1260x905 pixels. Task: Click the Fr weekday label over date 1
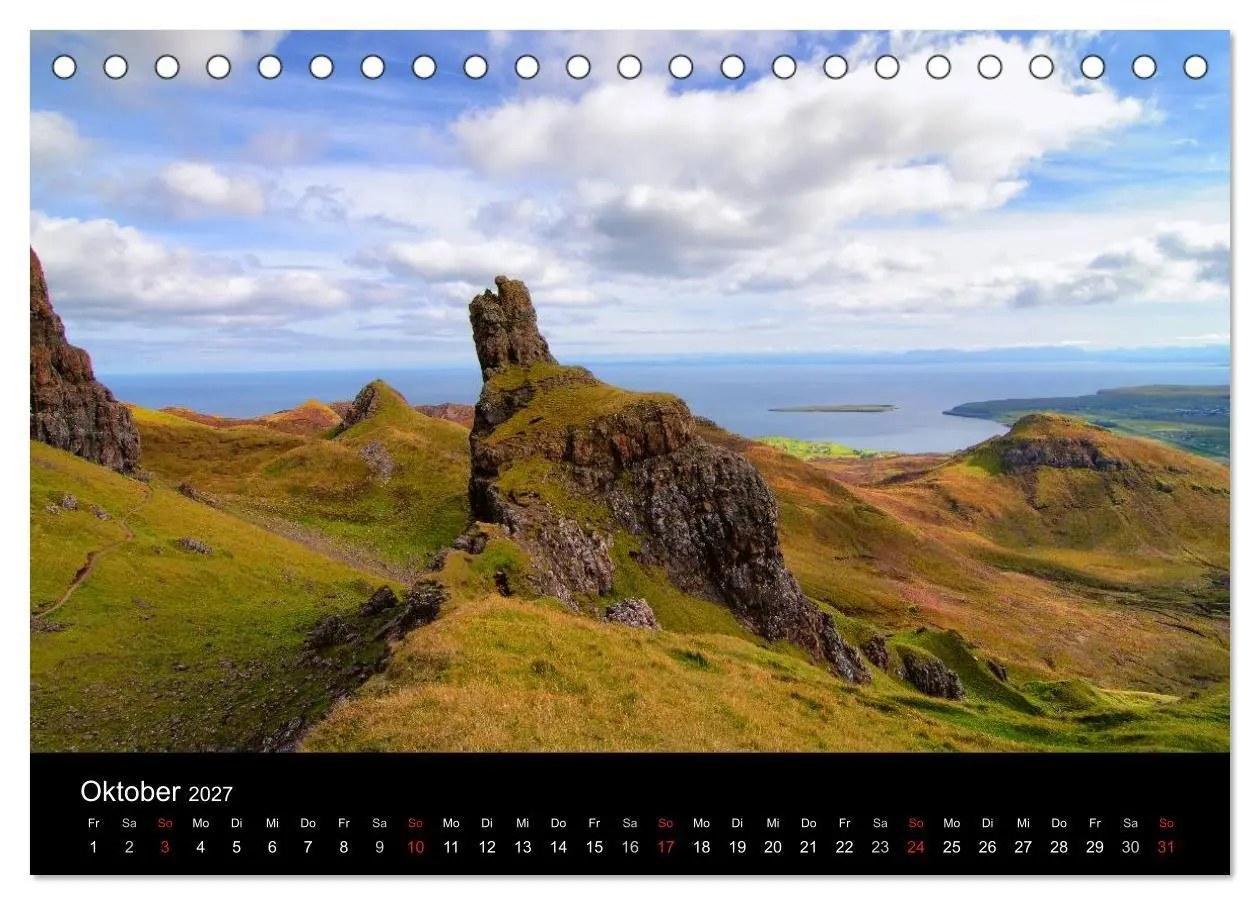tap(94, 823)
